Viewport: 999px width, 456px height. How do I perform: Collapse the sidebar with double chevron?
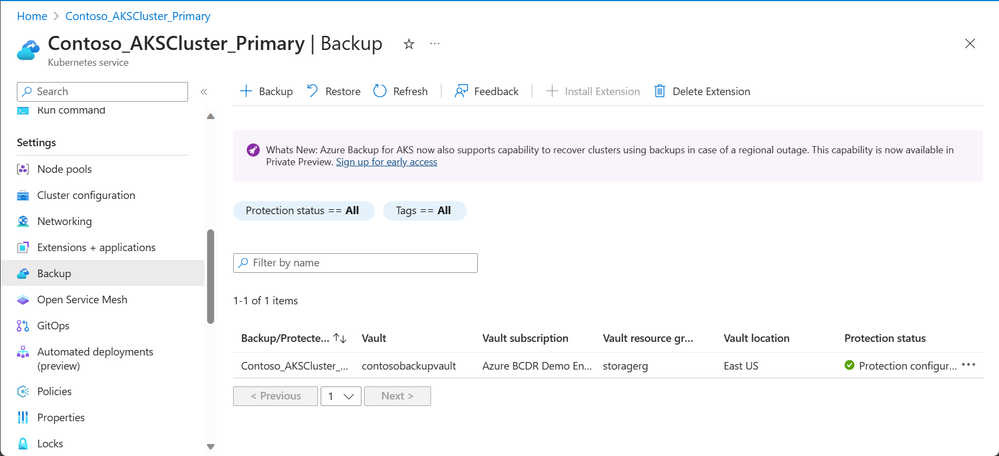pyautogui.click(x=204, y=92)
